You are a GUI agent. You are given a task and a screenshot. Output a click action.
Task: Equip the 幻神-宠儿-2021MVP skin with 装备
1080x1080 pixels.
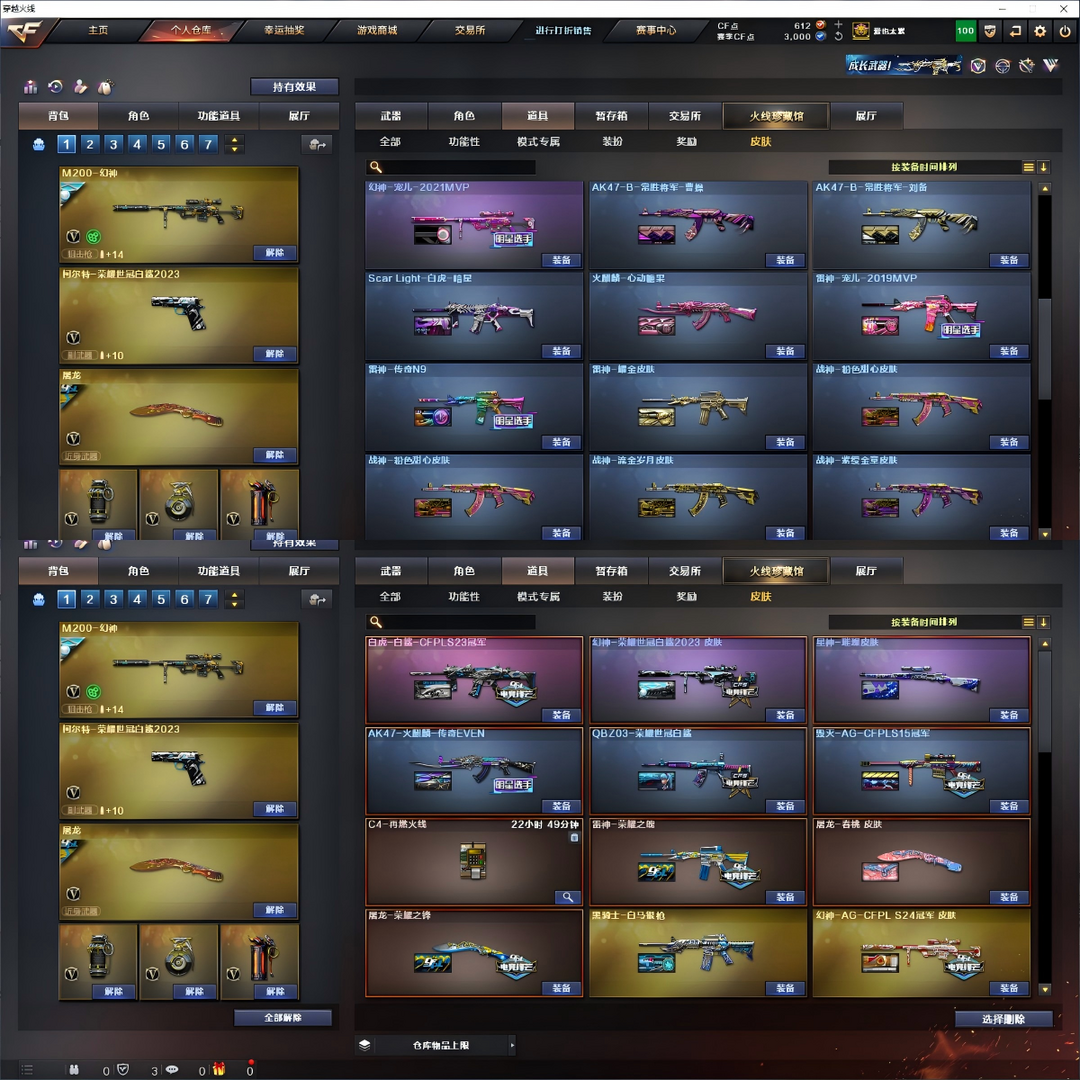[x=561, y=260]
